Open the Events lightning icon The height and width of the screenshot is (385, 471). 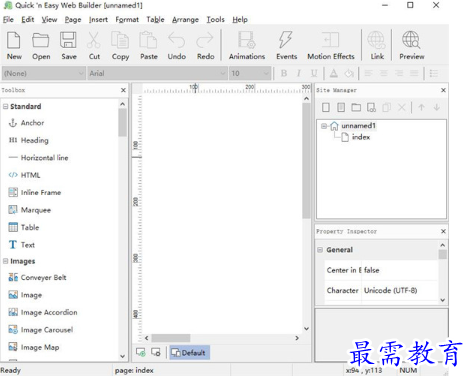click(x=286, y=46)
